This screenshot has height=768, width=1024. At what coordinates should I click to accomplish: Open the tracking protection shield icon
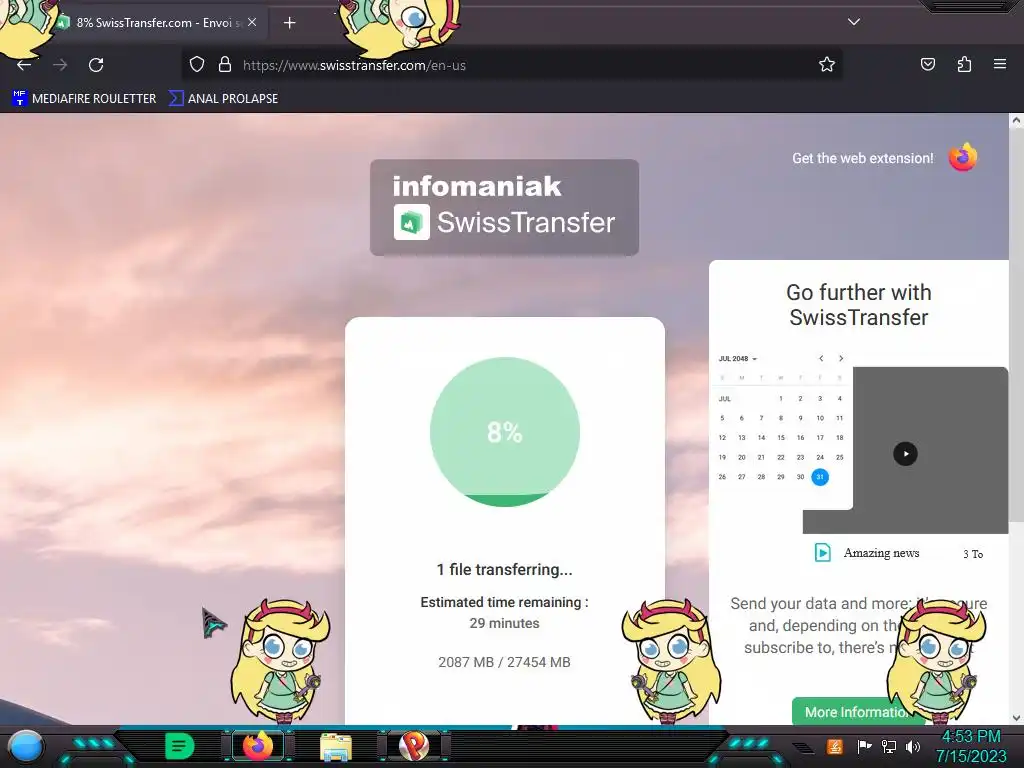pyautogui.click(x=197, y=65)
